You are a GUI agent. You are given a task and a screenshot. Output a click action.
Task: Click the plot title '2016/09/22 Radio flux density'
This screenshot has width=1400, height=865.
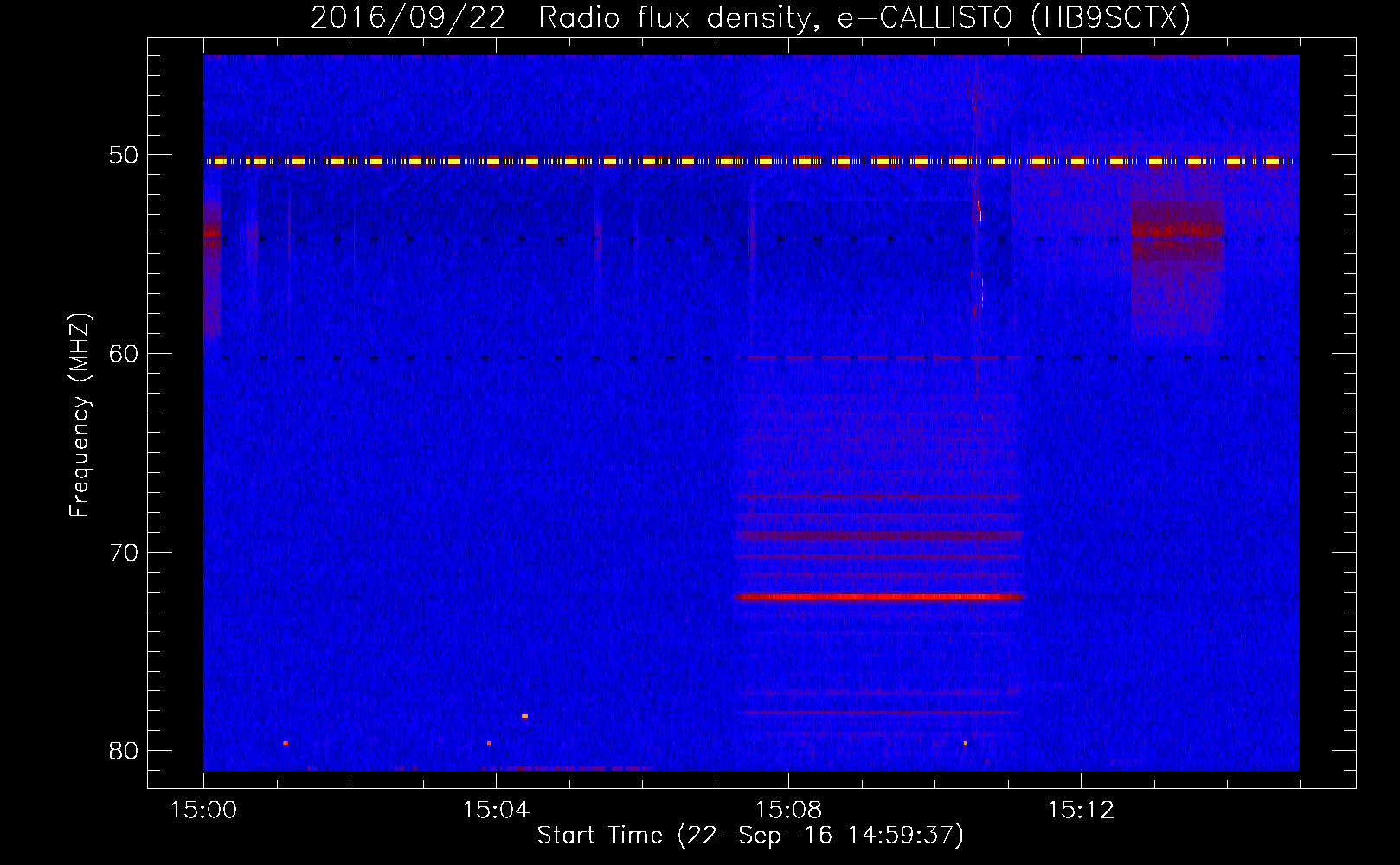pos(750,17)
